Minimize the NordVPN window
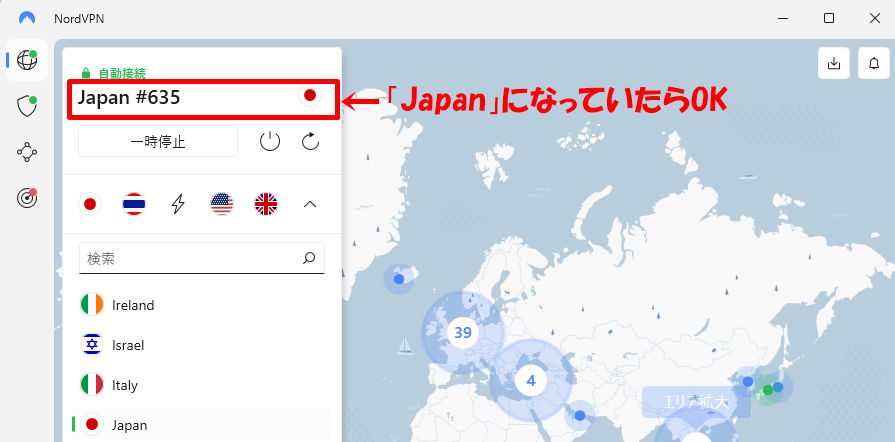This screenshot has height=442, width=895. click(784, 18)
